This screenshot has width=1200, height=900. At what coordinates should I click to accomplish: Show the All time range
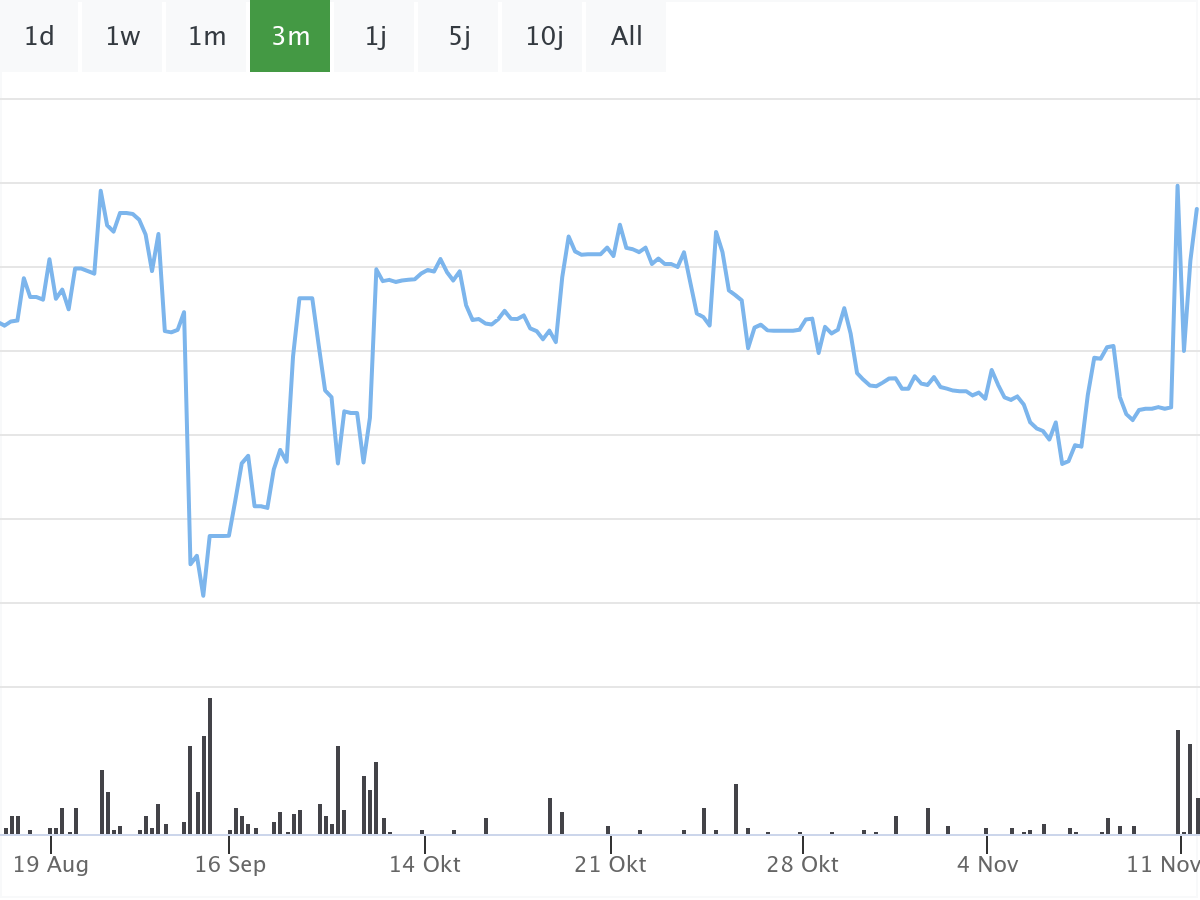(626, 37)
